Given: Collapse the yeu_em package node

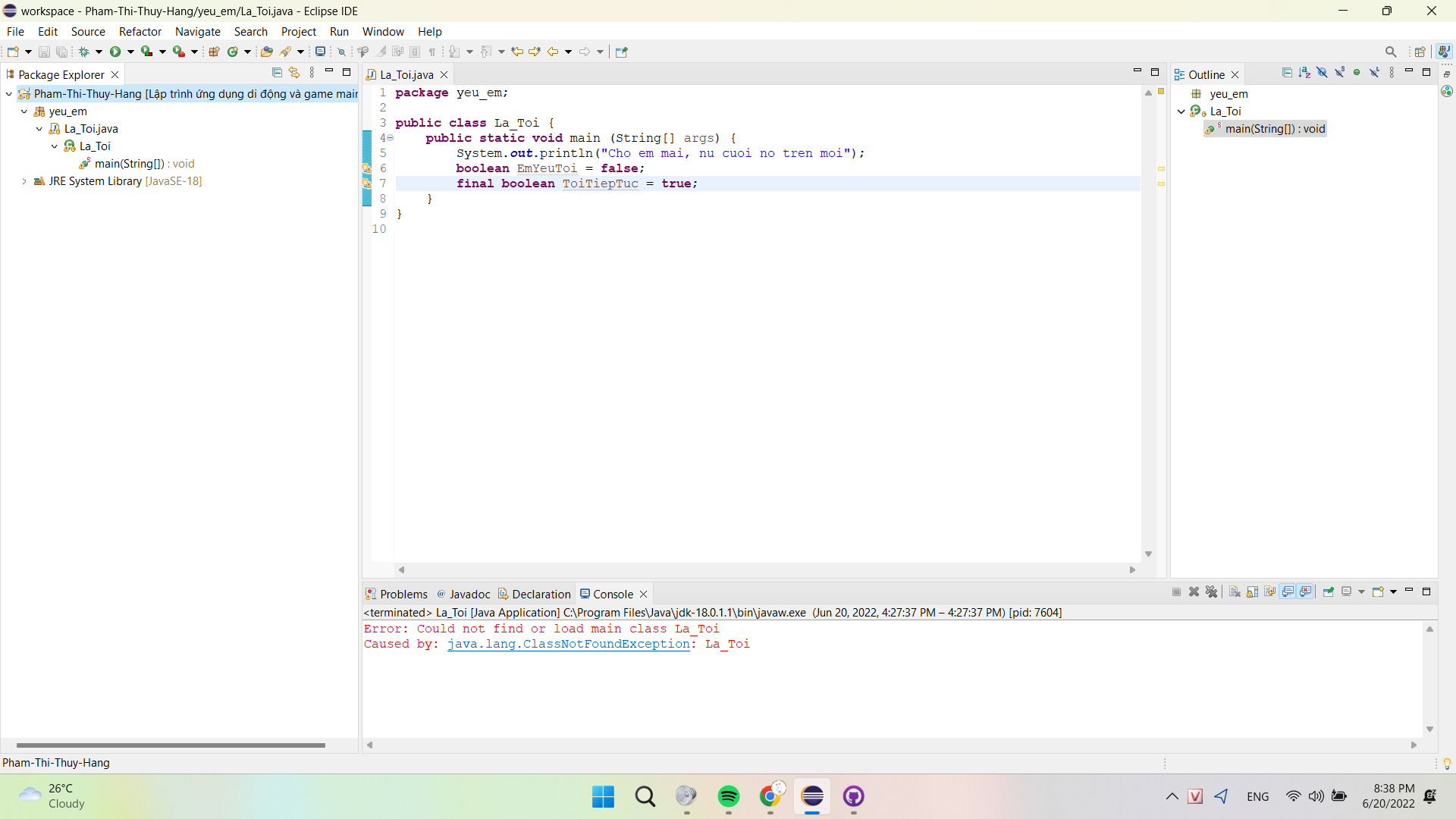Looking at the screenshot, I should (x=22, y=111).
